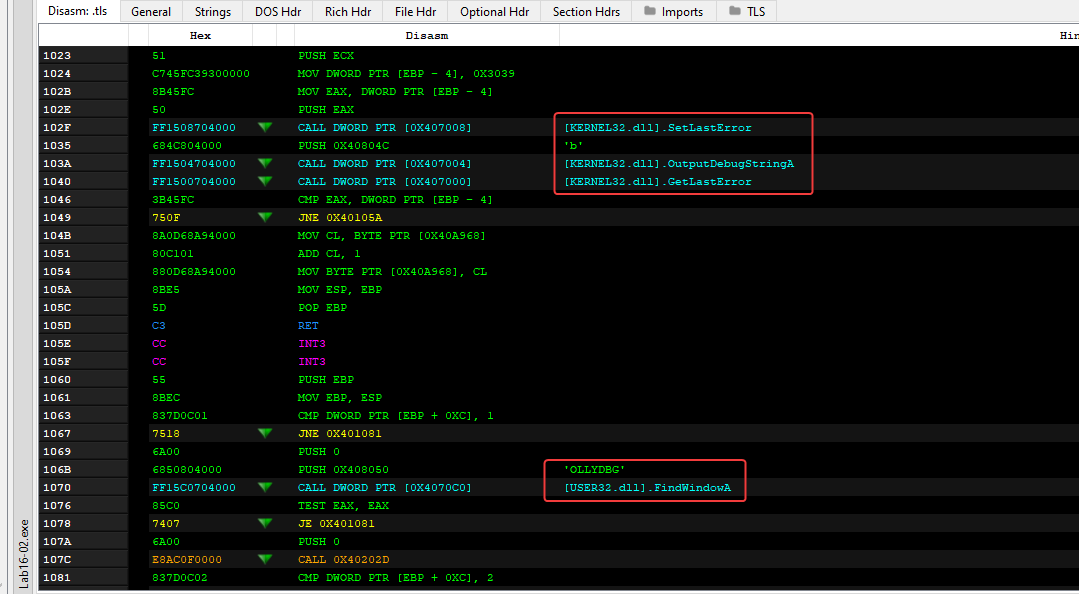Select the 'OLLYDBG' string hint
Screen dimensions: 1079x594
point(595,469)
